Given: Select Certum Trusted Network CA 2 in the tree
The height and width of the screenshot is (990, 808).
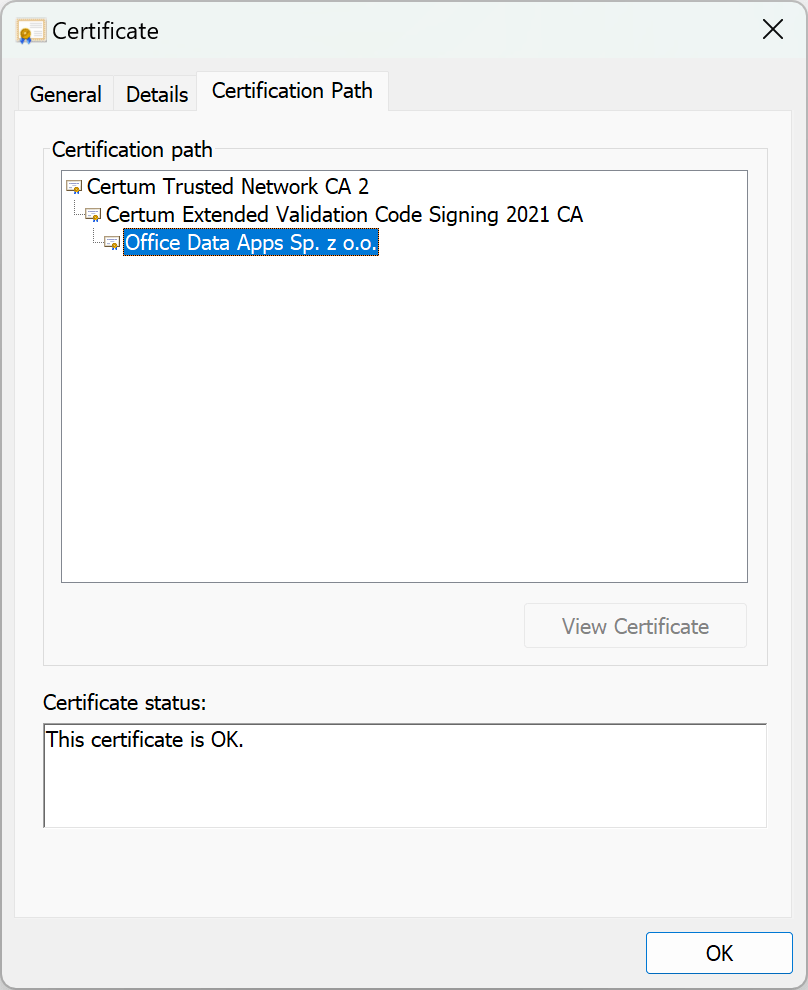Looking at the screenshot, I should click(x=228, y=186).
